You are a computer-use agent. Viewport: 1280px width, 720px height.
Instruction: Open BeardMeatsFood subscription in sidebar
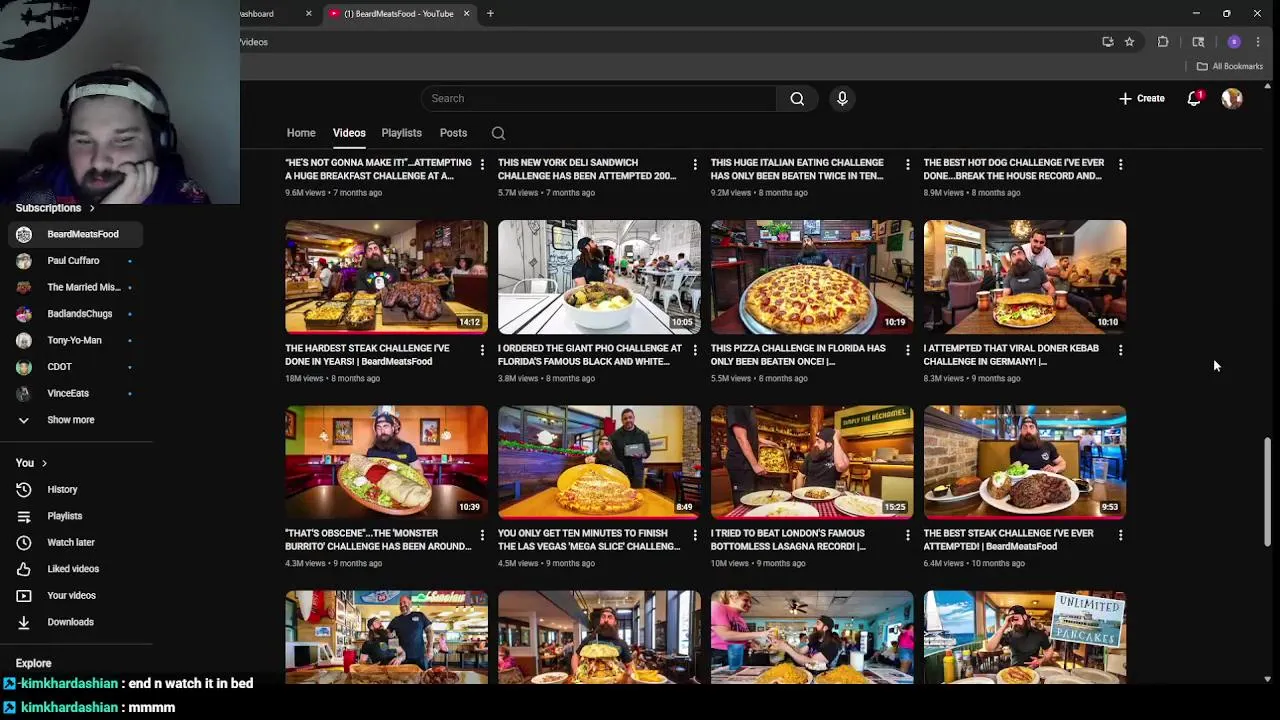(76, 234)
